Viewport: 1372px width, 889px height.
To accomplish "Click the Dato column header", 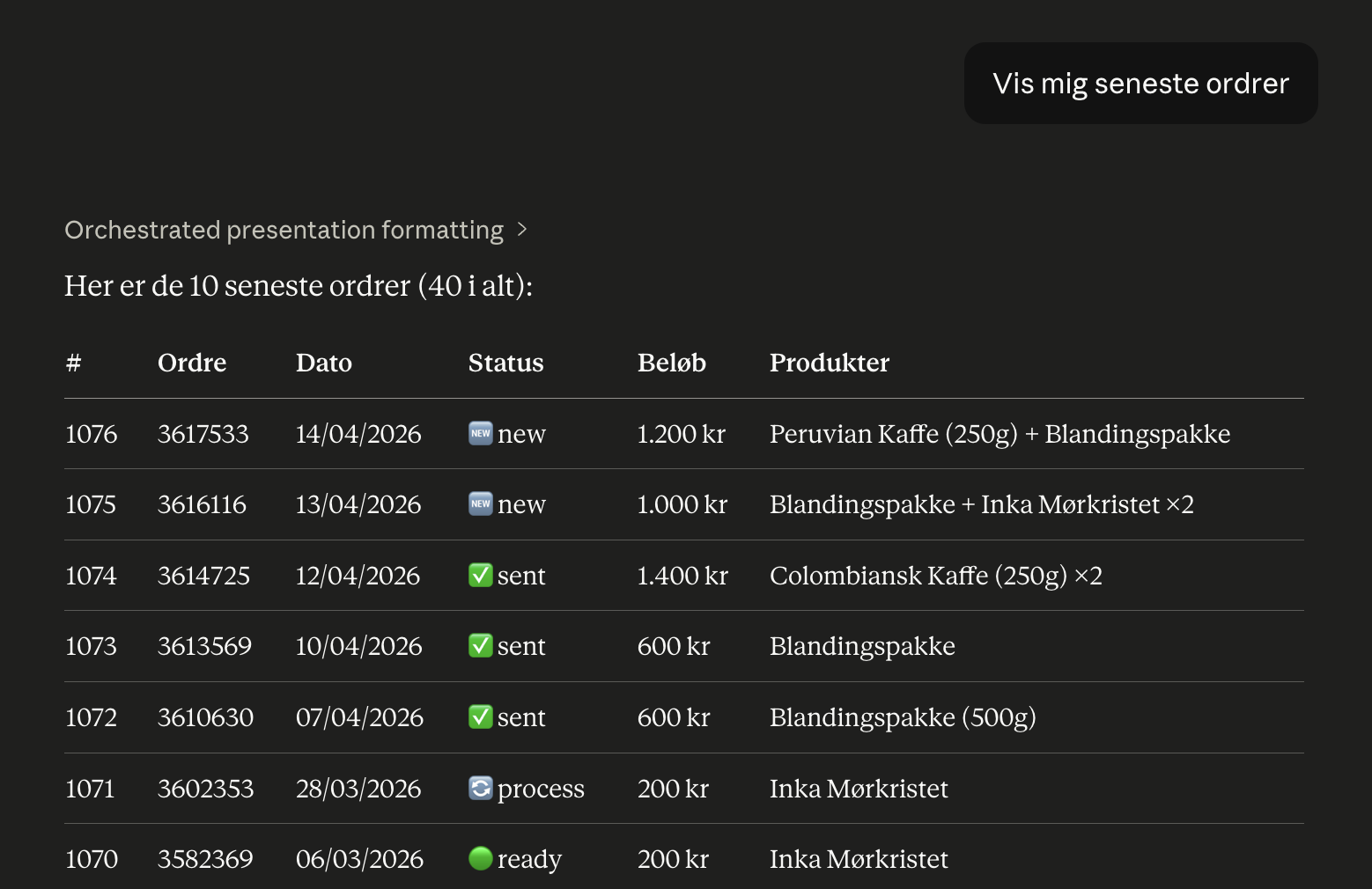I will point(323,363).
